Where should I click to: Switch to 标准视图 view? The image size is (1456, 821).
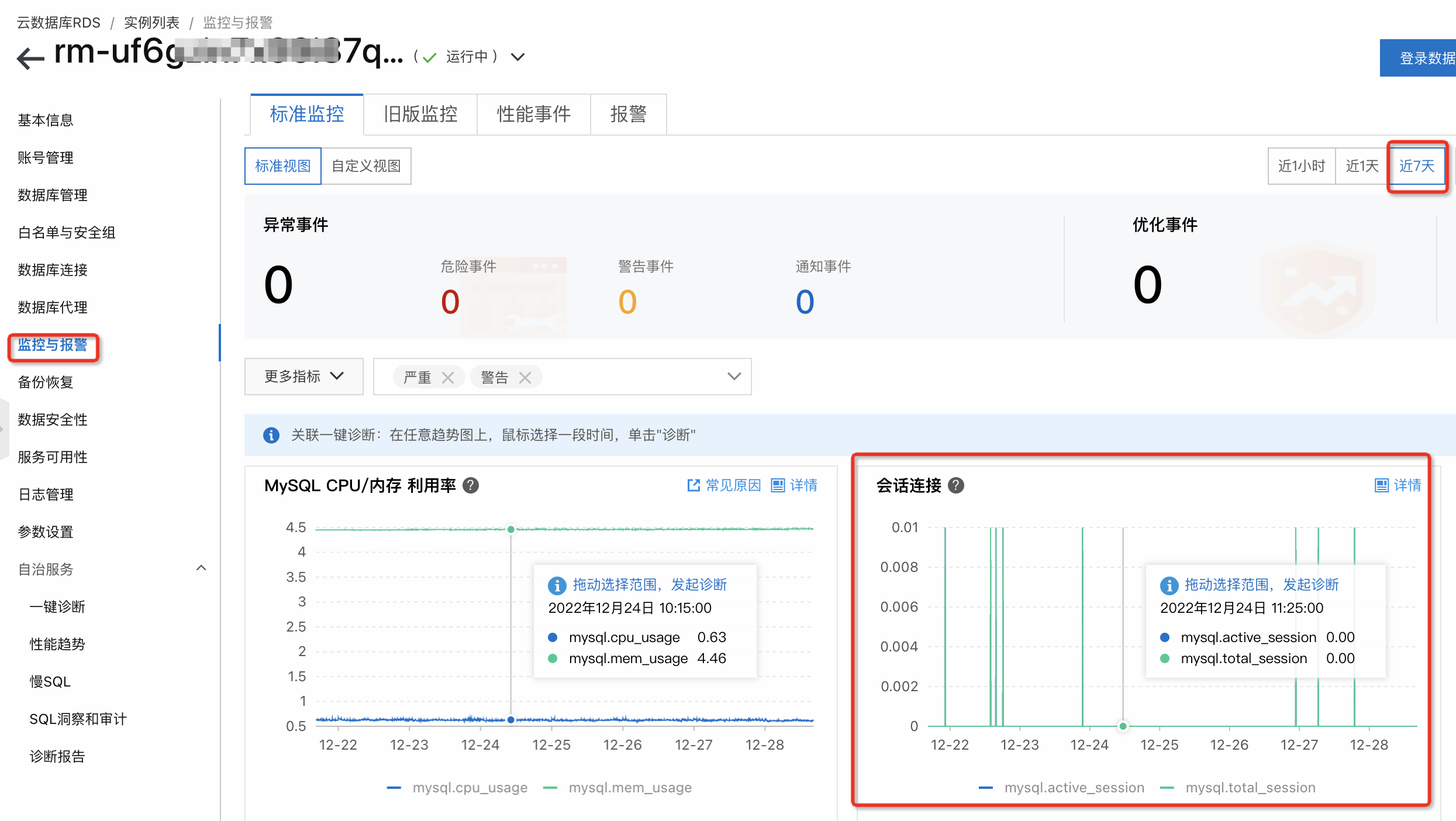tap(283, 166)
